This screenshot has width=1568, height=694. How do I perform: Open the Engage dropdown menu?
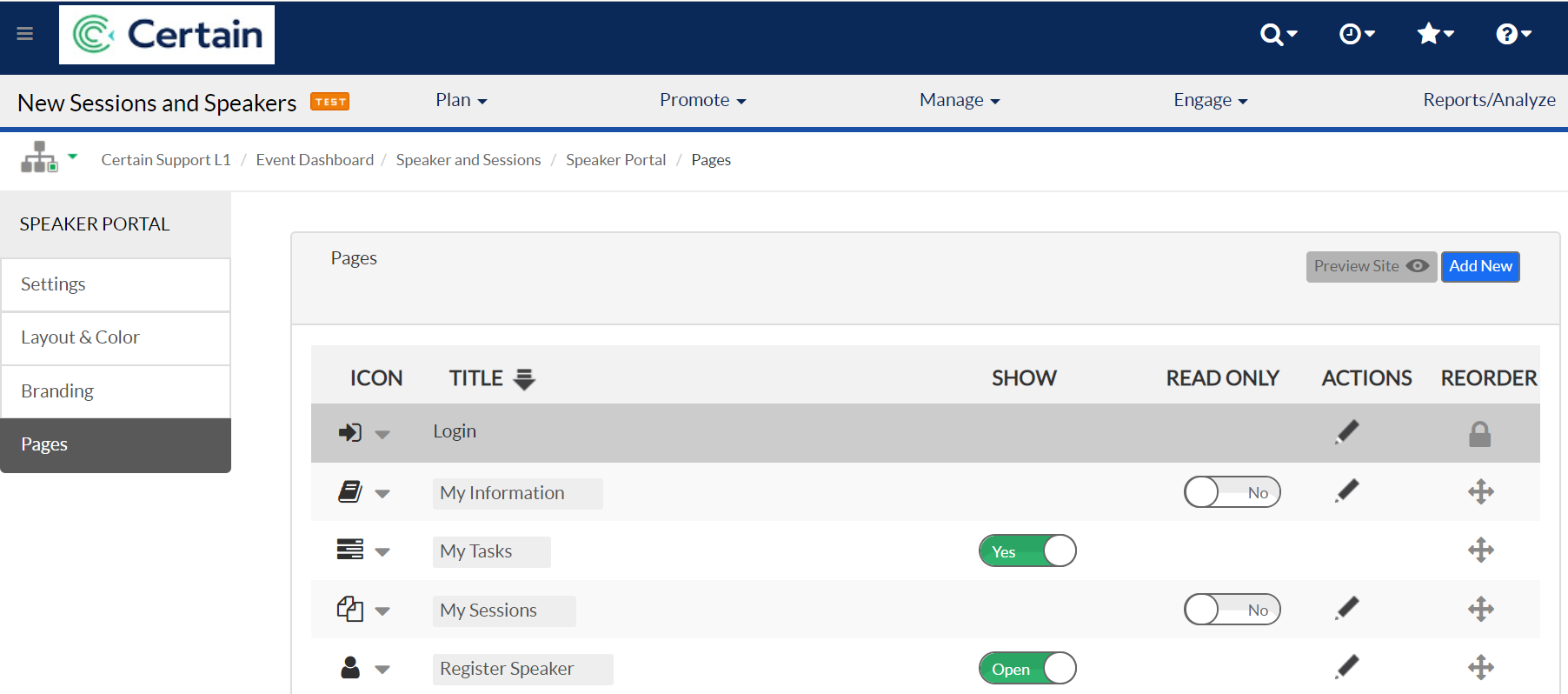pyautogui.click(x=1211, y=100)
